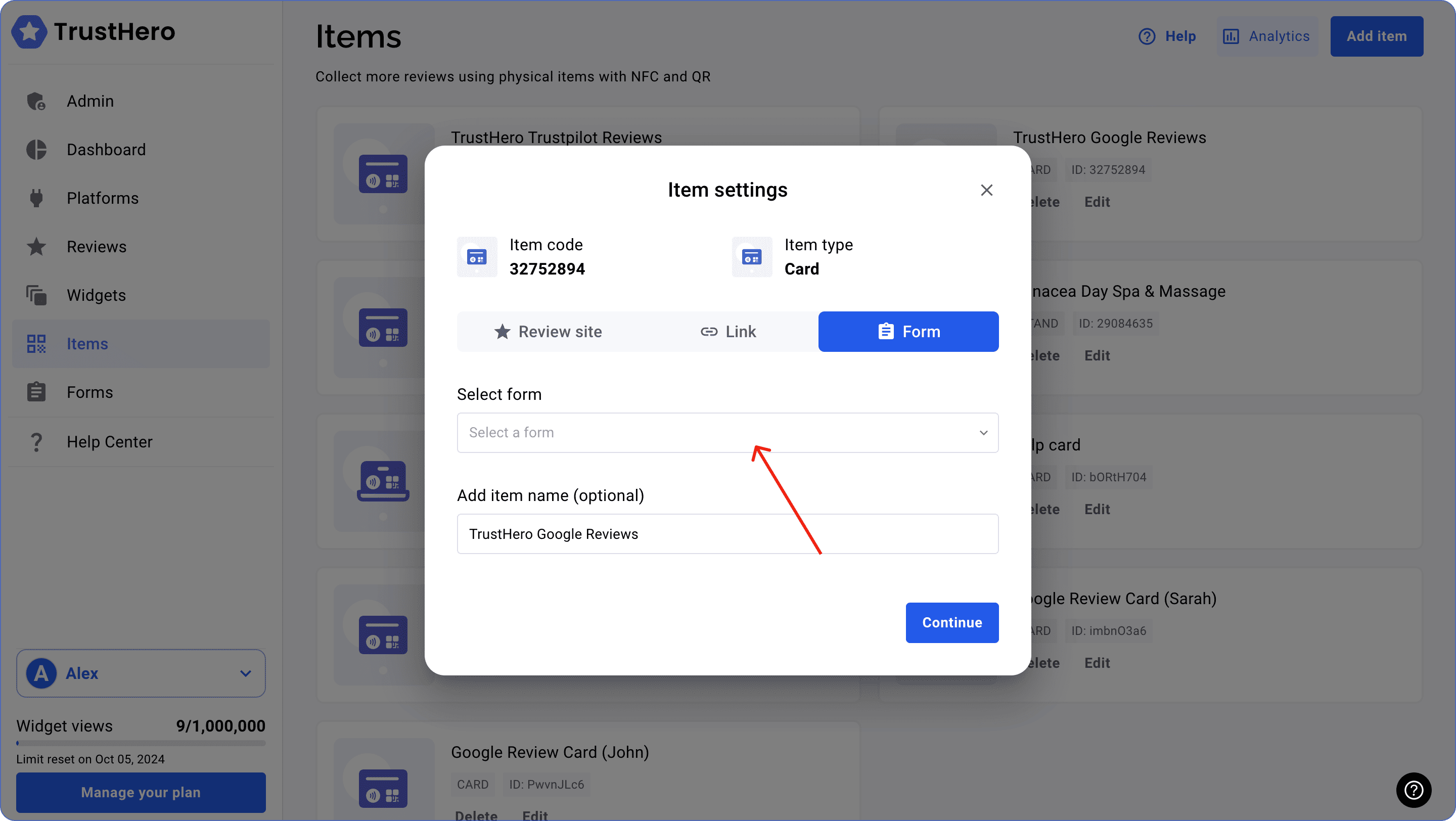Viewport: 1456px width, 821px height.
Task: Switch to the Review site tab
Action: point(548,332)
